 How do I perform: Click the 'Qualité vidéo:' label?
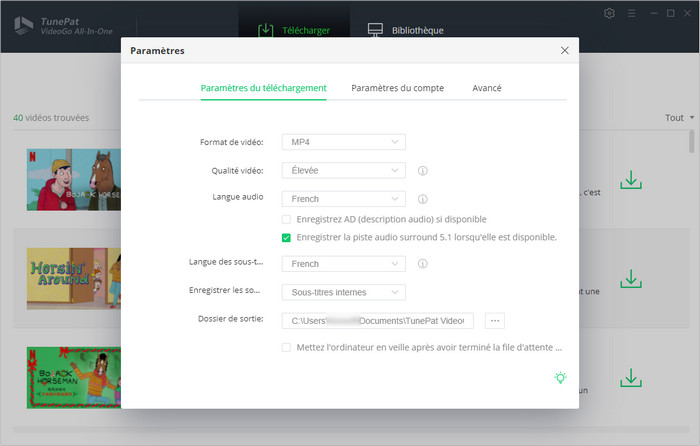pyautogui.click(x=237, y=171)
